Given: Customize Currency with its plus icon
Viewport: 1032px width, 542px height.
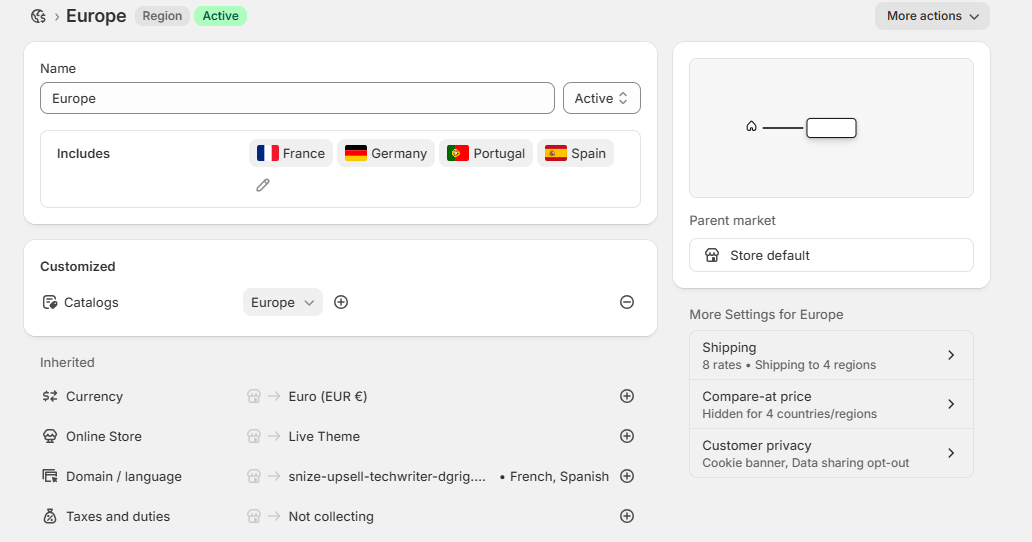Looking at the screenshot, I should [x=627, y=396].
